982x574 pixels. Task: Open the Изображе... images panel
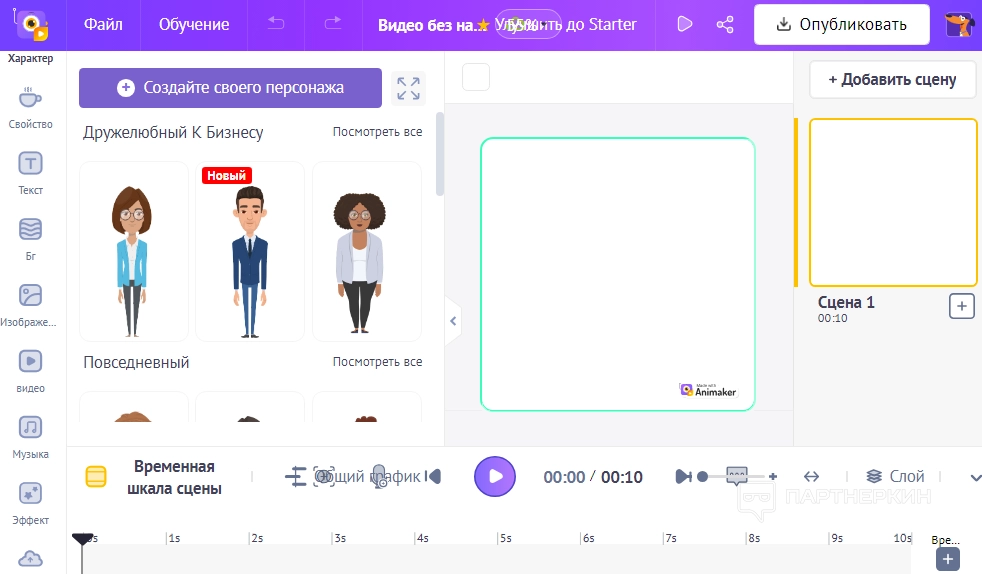(29, 305)
